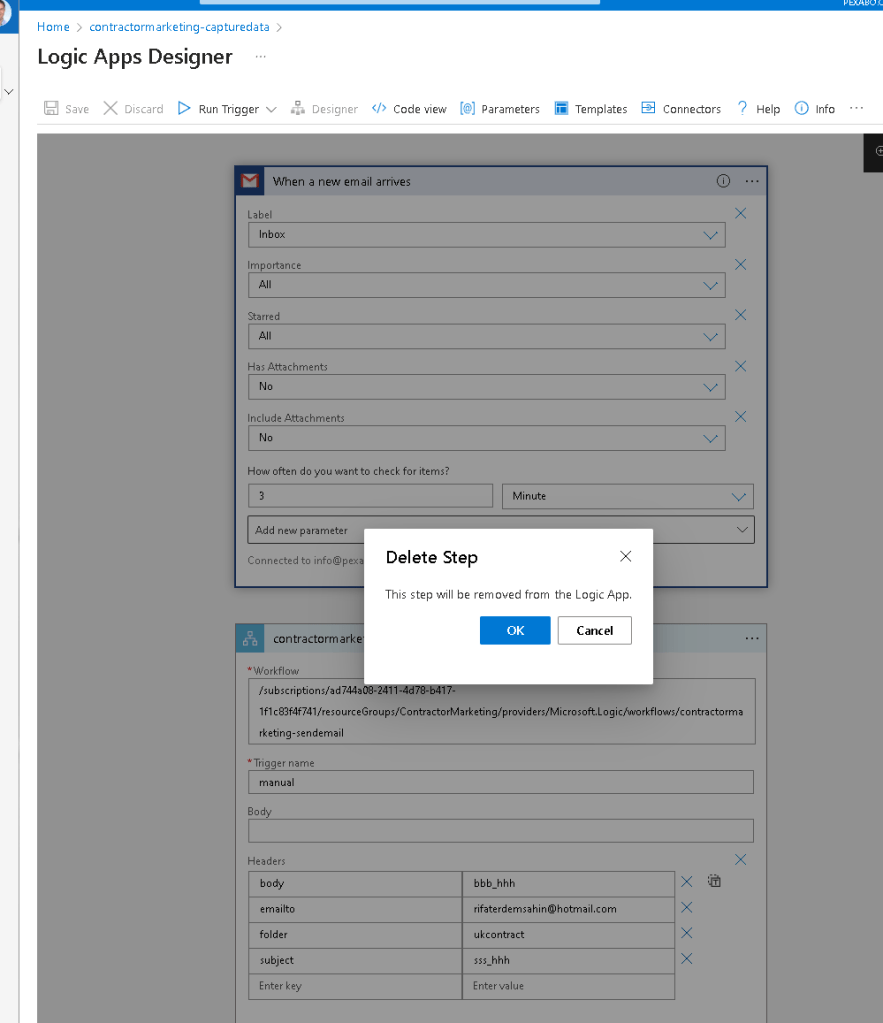Confirm deletion with the OK button
The height and width of the screenshot is (1023, 883).
515,630
